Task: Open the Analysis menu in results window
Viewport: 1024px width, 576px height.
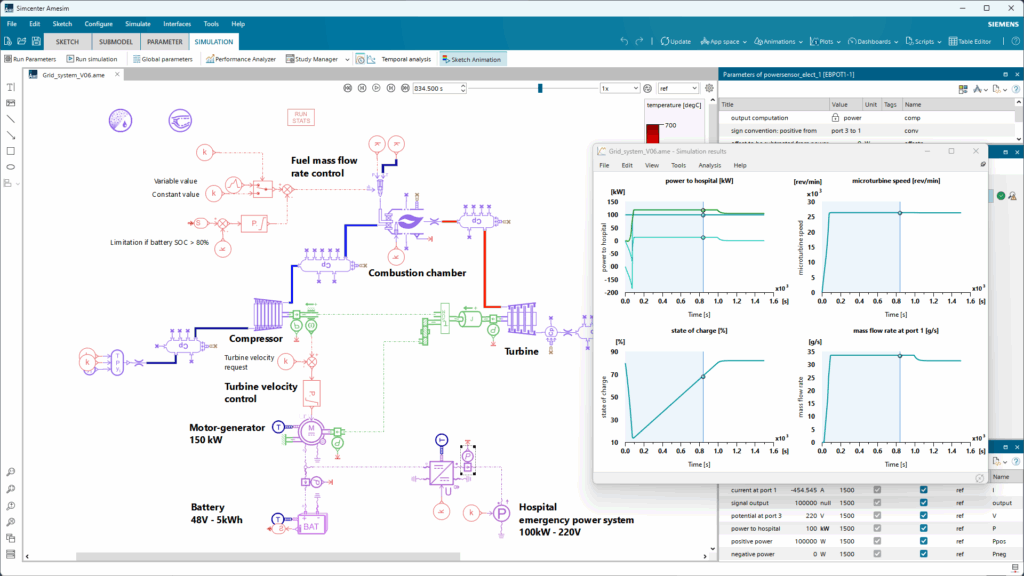Action: point(709,165)
